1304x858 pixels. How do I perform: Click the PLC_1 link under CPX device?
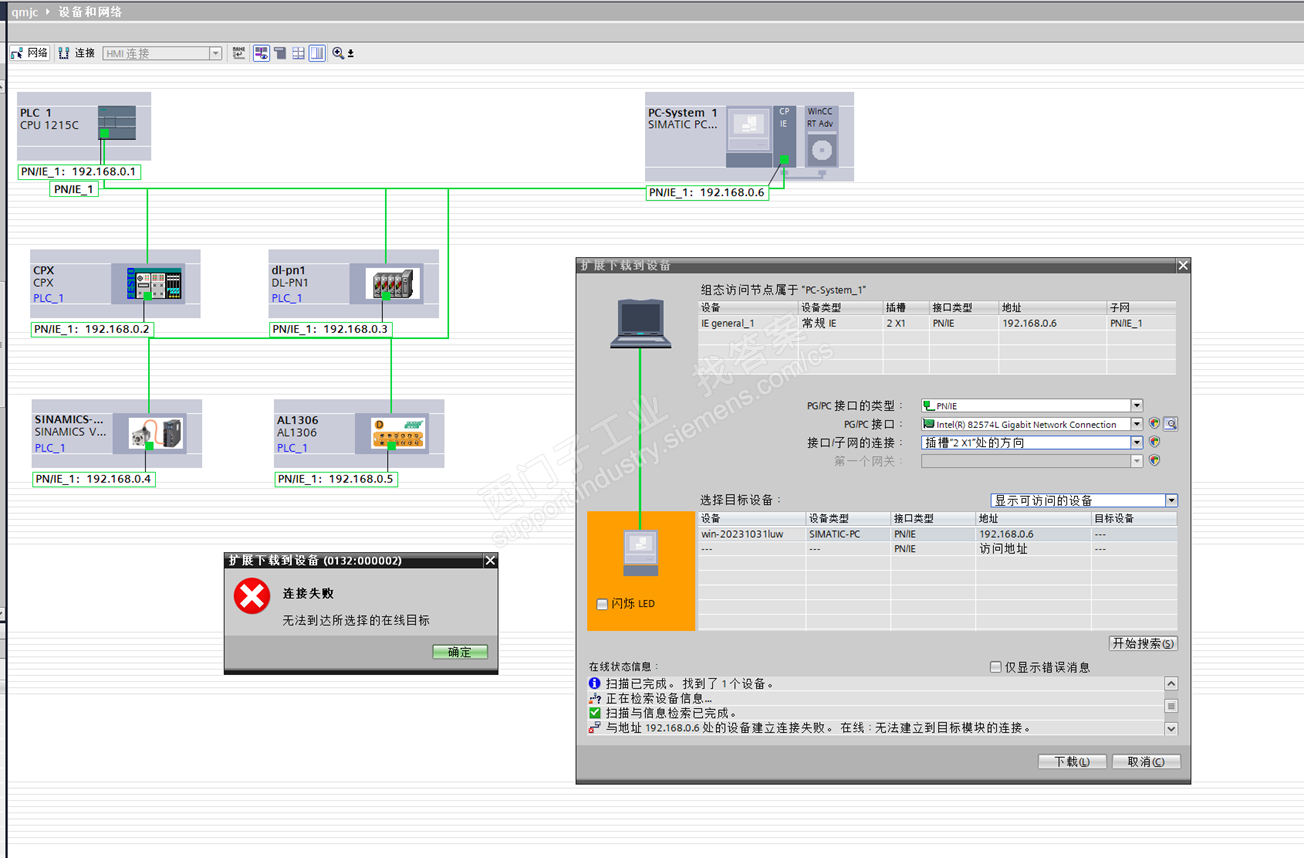tap(48, 298)
